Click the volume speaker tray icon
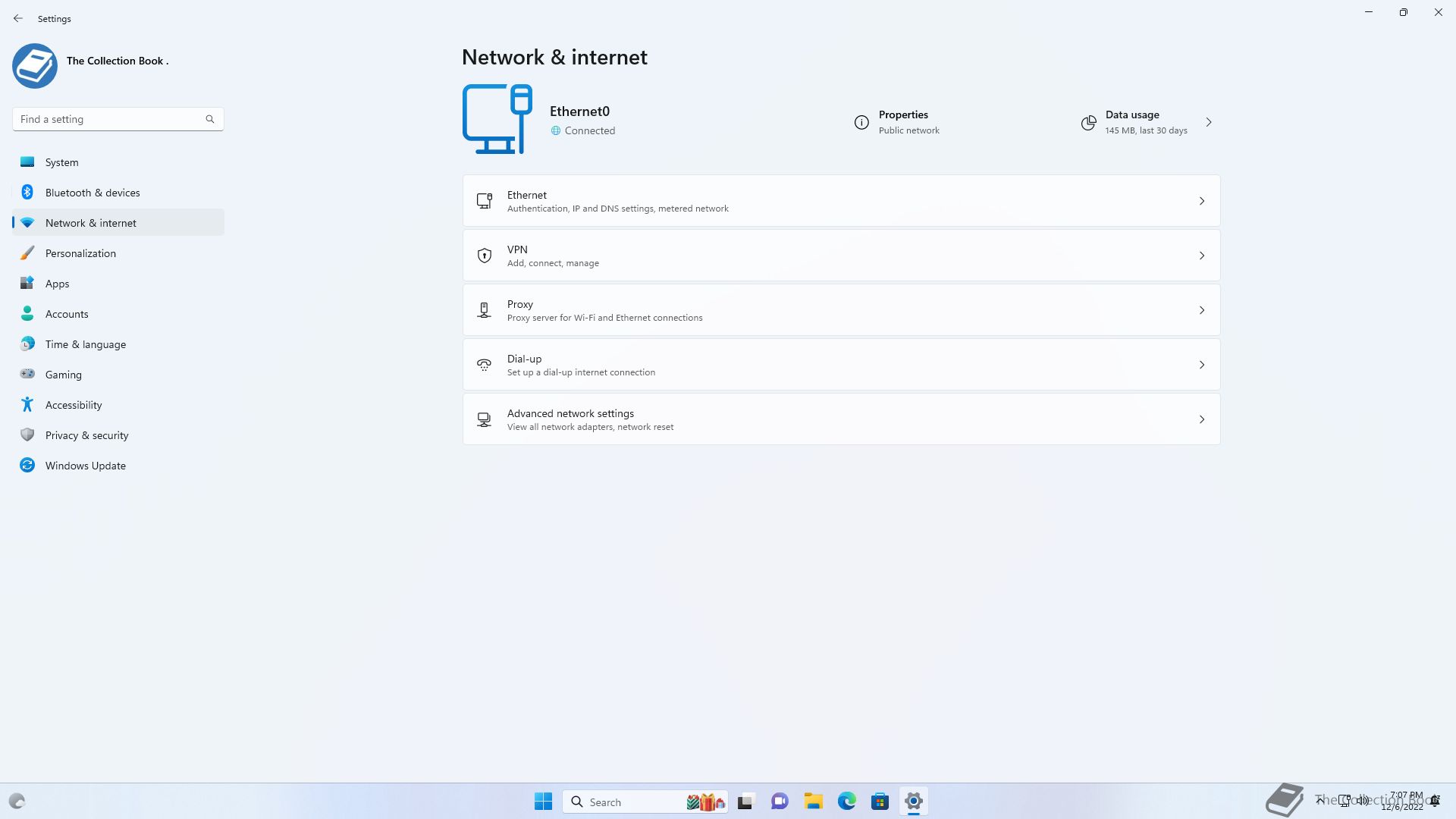 click(1363, 801)
